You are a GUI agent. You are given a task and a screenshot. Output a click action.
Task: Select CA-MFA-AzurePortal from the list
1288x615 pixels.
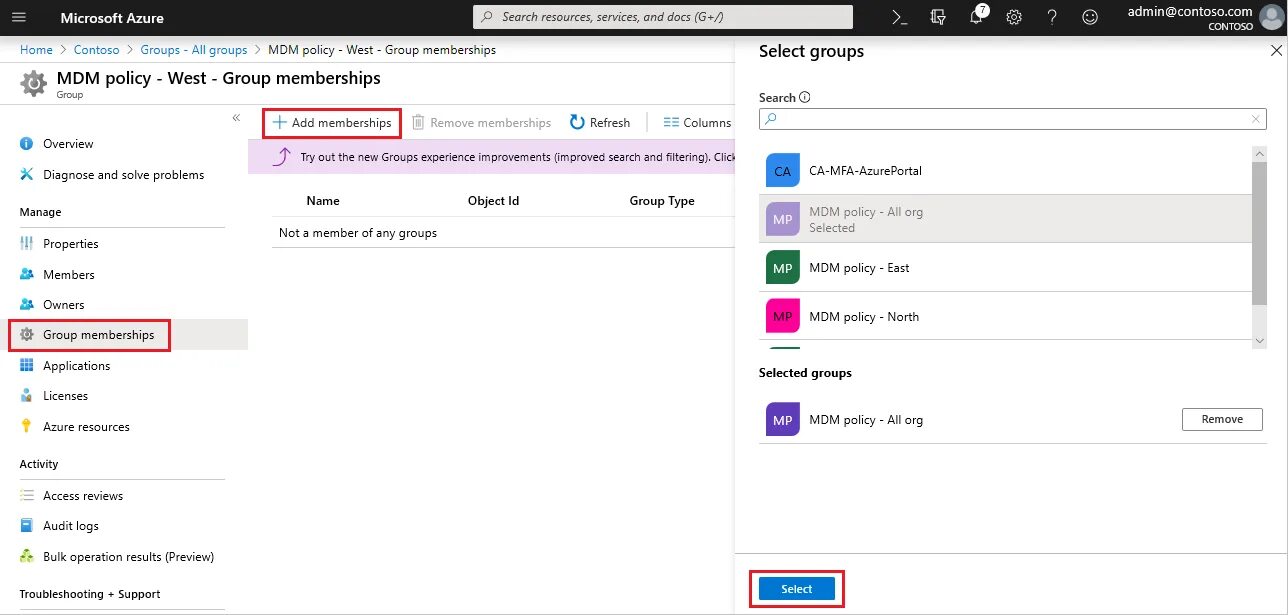point(1005,171)
